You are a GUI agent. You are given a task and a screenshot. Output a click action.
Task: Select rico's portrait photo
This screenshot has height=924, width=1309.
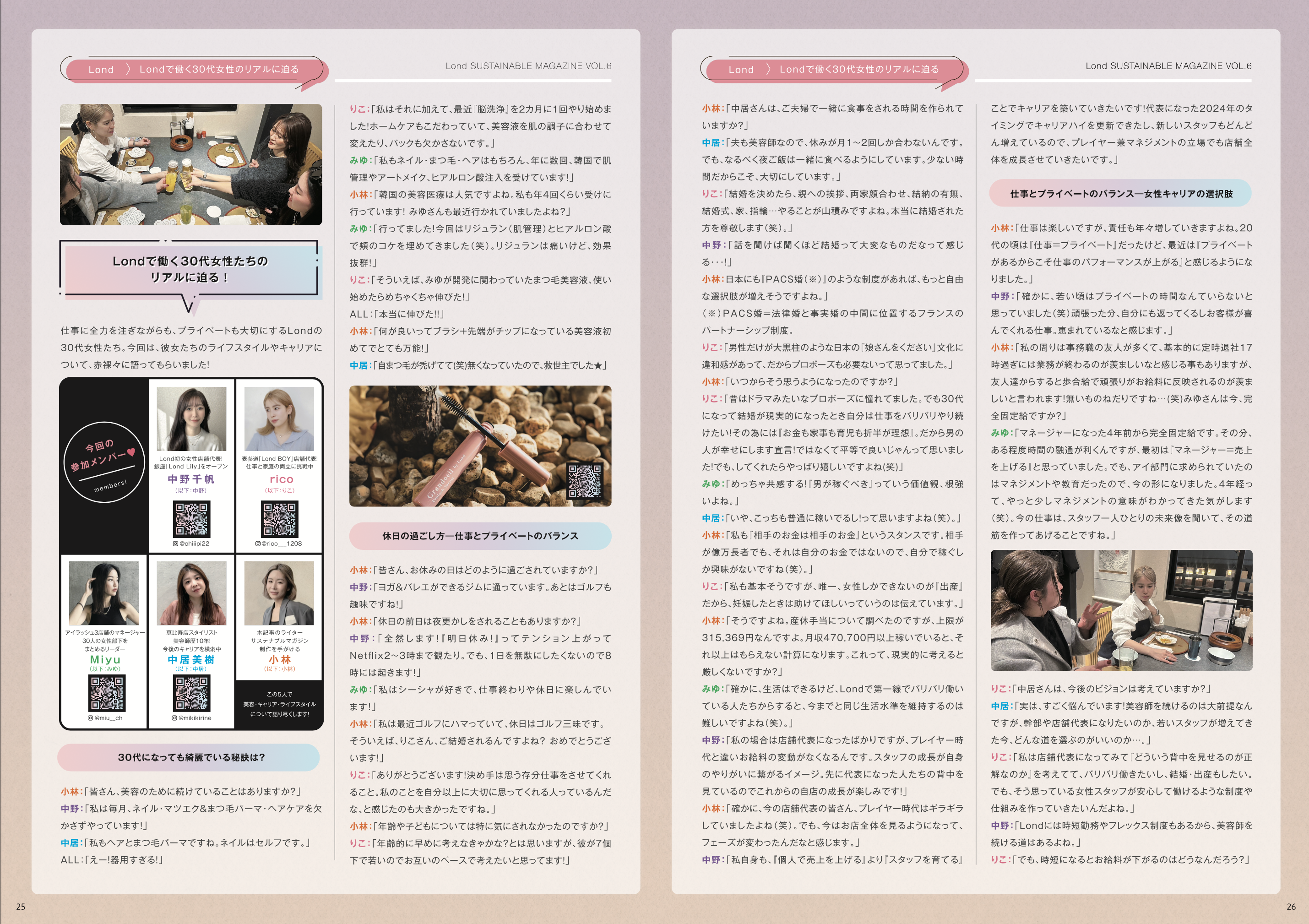[279, 419]
